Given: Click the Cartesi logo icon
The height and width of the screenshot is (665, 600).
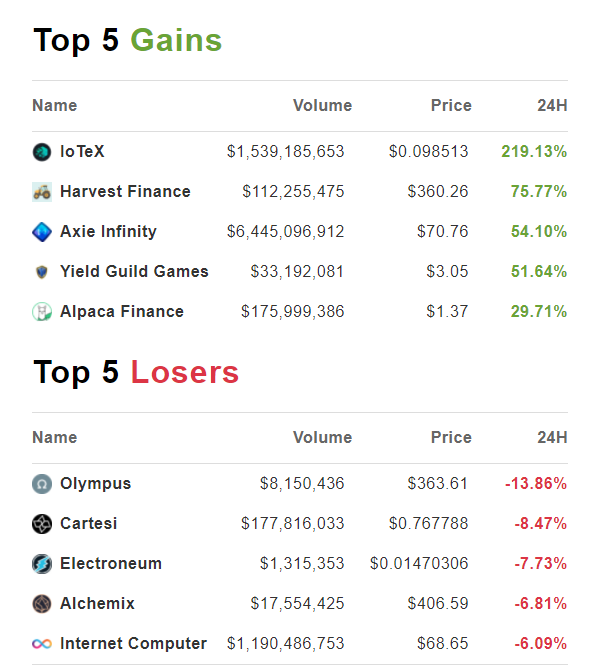Looking at the screenshot, I should [x=41, y=524].
